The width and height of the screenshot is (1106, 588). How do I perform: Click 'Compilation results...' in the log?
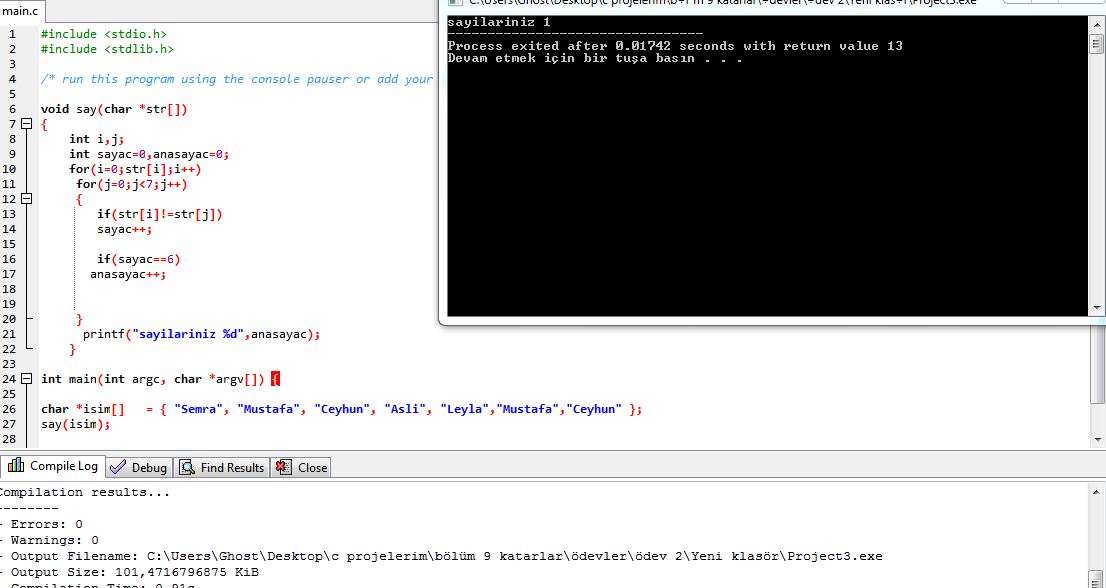tap(85, 492)
